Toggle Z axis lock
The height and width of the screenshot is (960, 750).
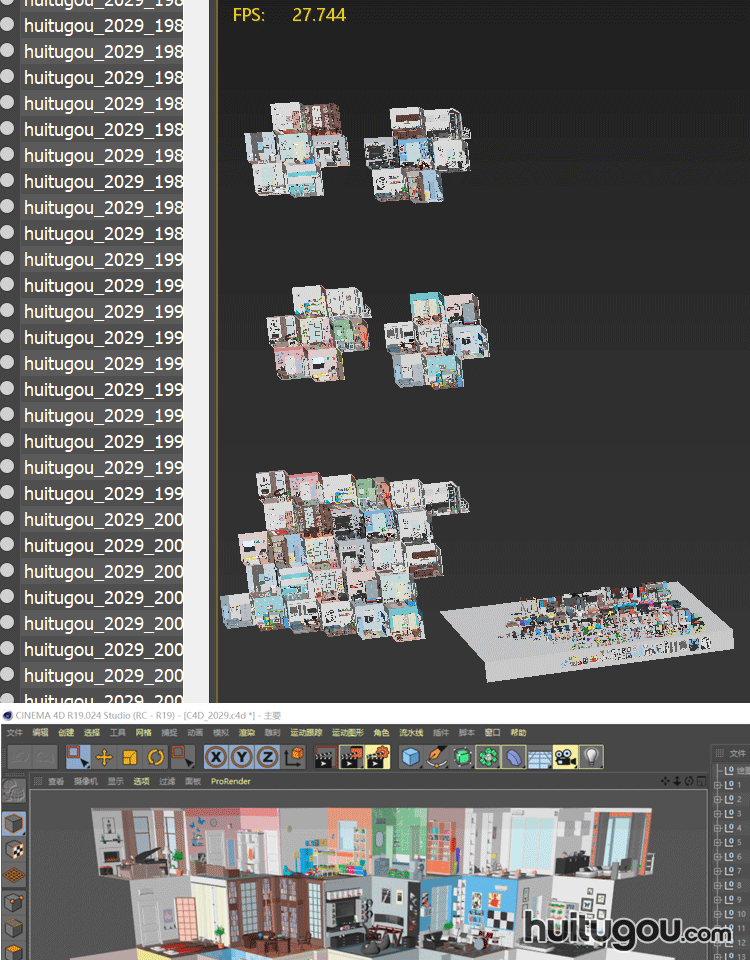(x=267, y=757)
